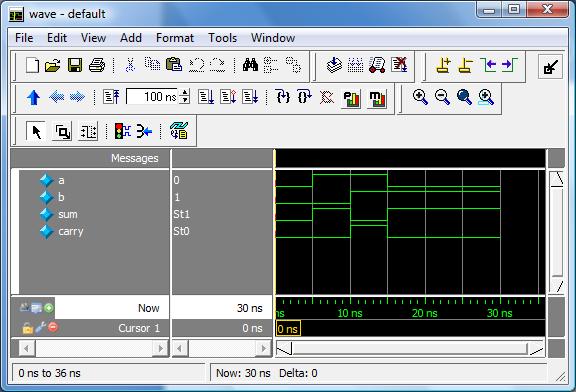Click the waveform vertical scrollbar
This screenshot has height=392, width=576.
[x=557, y=232]
